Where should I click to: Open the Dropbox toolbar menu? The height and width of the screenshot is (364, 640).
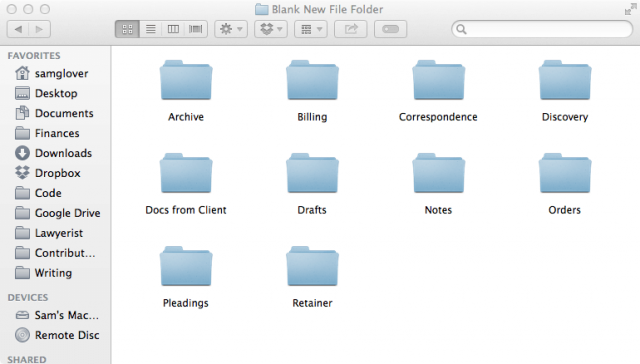[271, 29]
